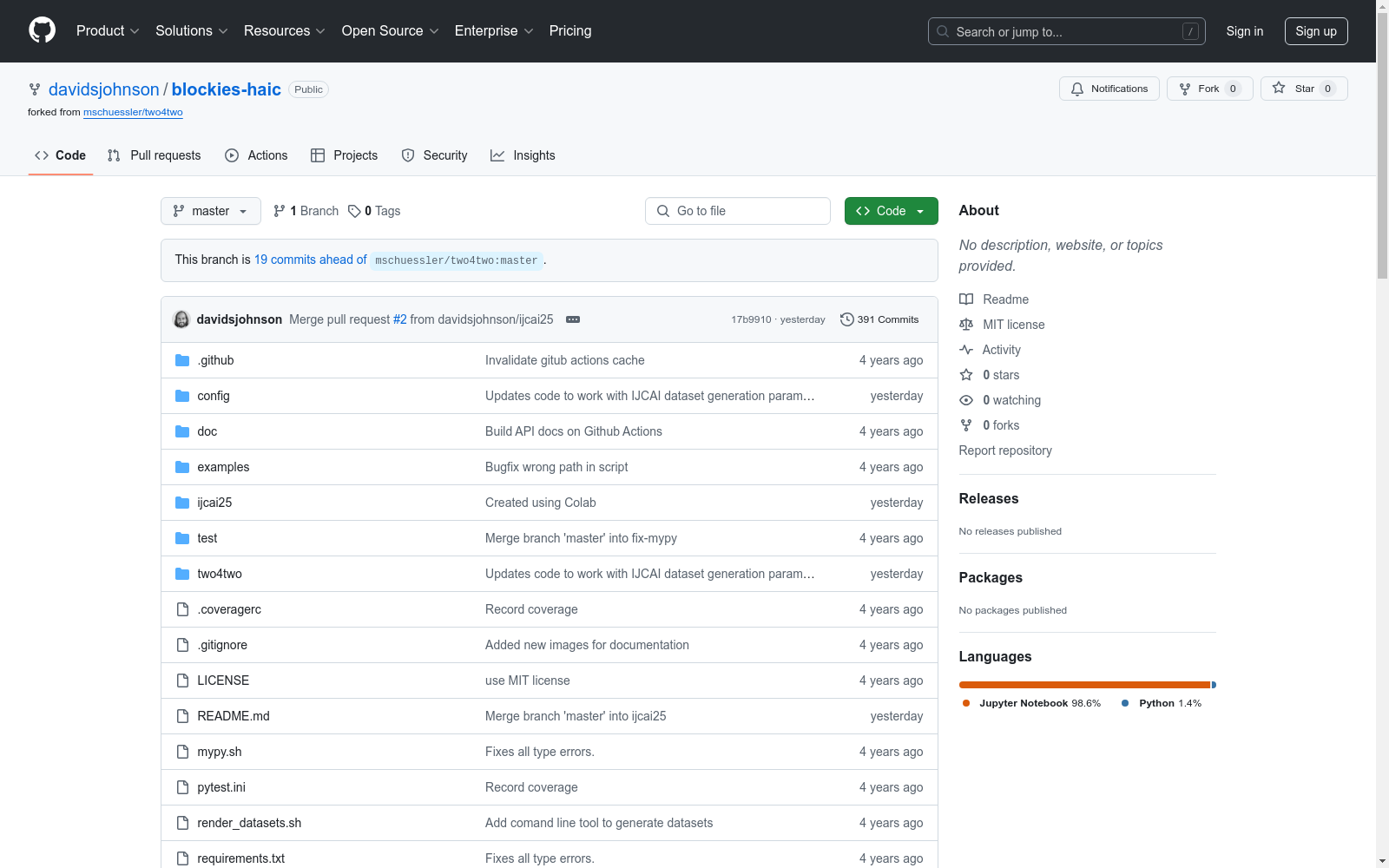Click the ijcai25 folder icon

click(x=182, y=503)
